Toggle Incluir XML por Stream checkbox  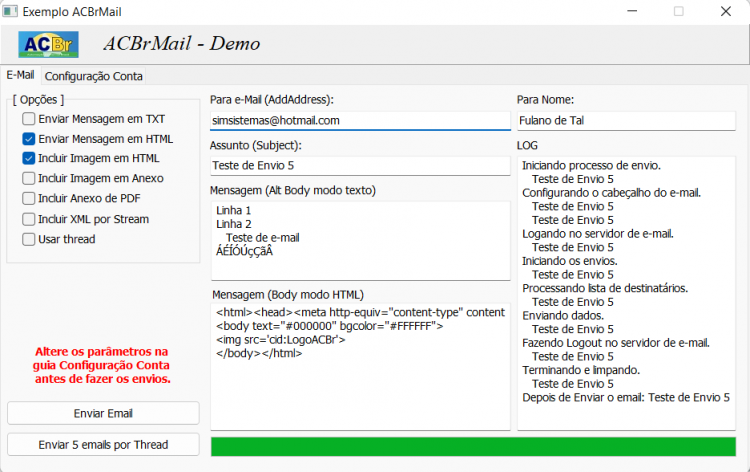[x=29, y=219]
